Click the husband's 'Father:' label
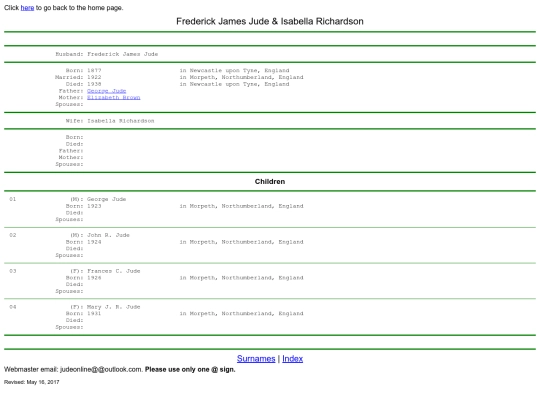 click(x=71, y=91)
